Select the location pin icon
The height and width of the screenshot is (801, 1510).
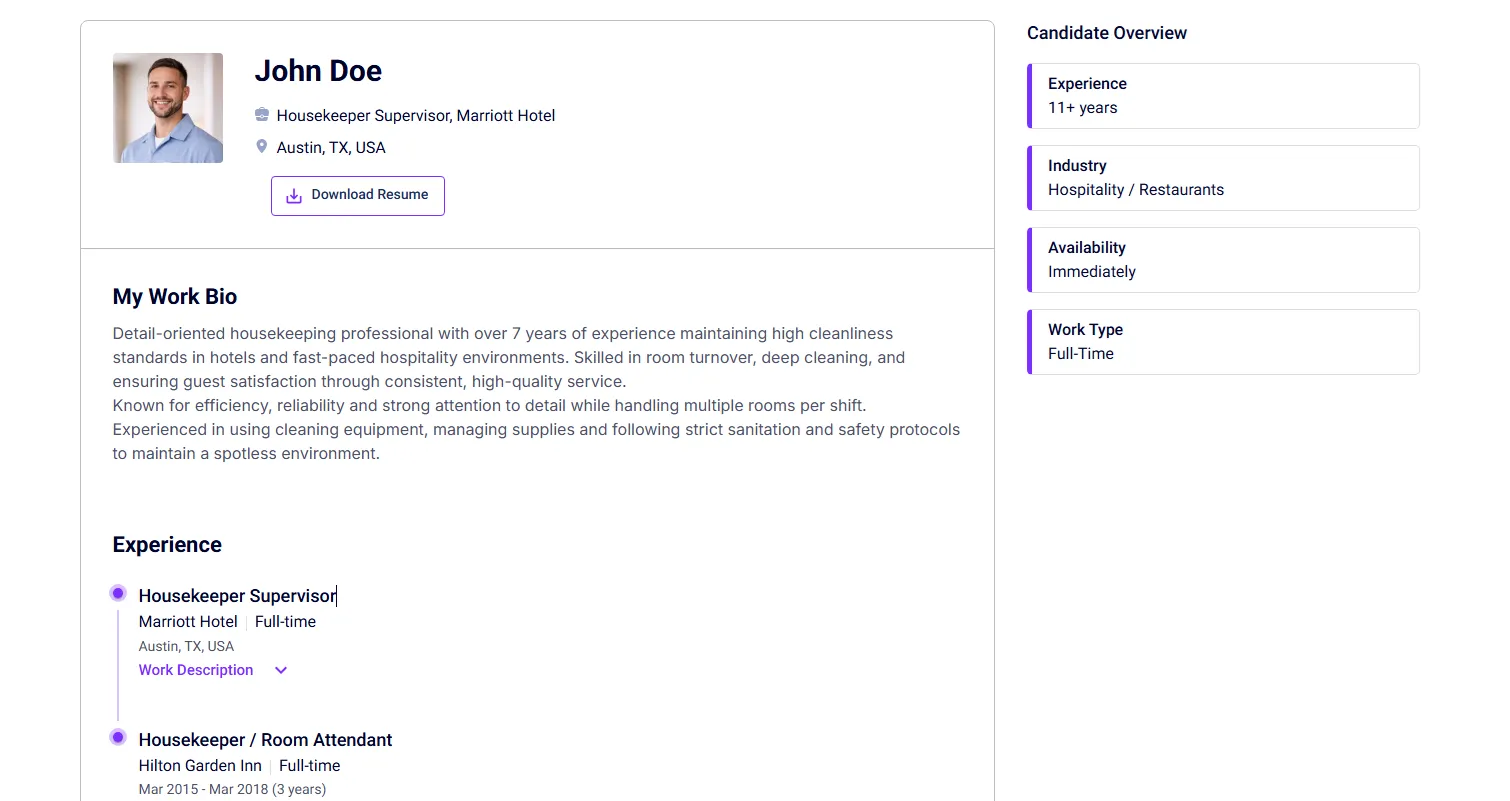click(262, 146)
